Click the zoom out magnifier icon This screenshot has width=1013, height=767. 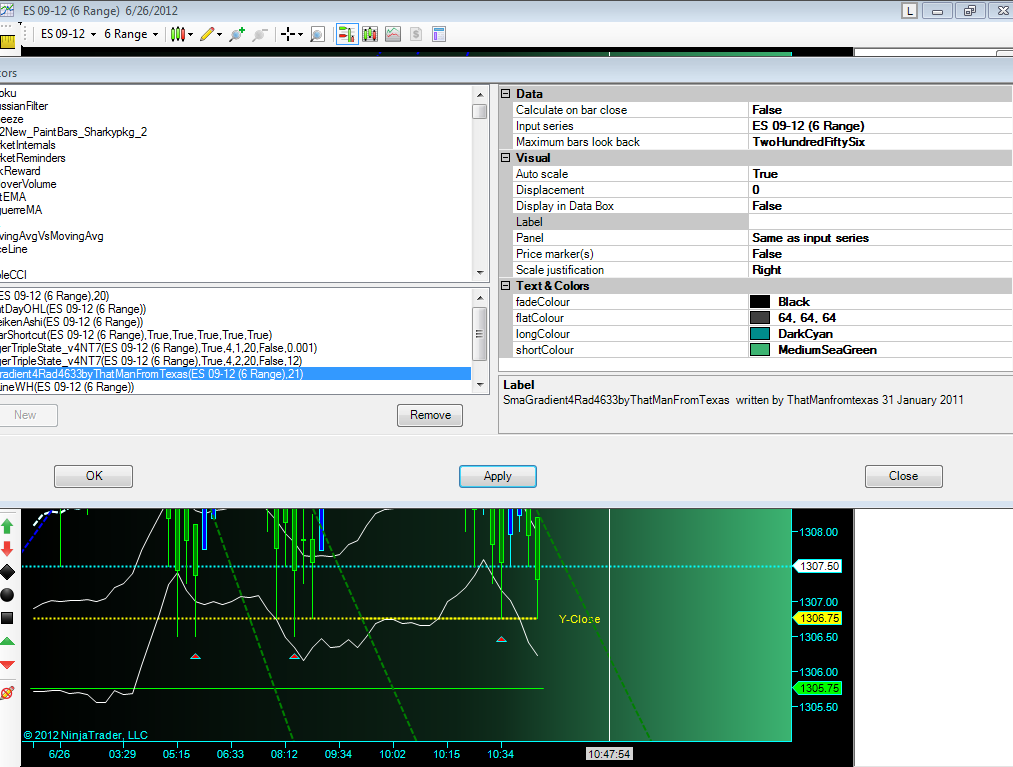coord(260,34)
